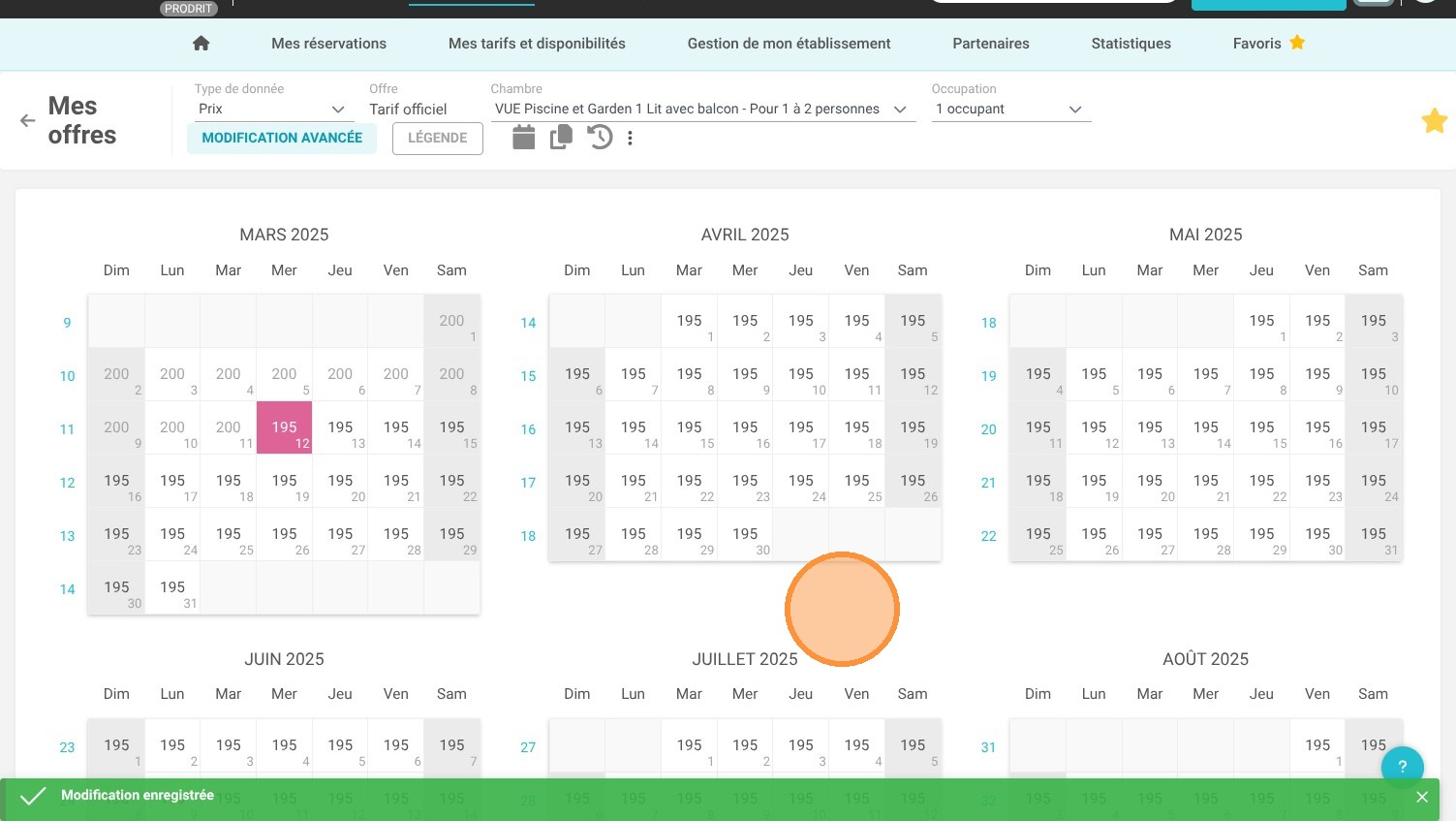The width and height of the screenshot is (1456, 821).
Task: Click the copy prices icon
Action: pyautogui.click(x=562, y=138)
